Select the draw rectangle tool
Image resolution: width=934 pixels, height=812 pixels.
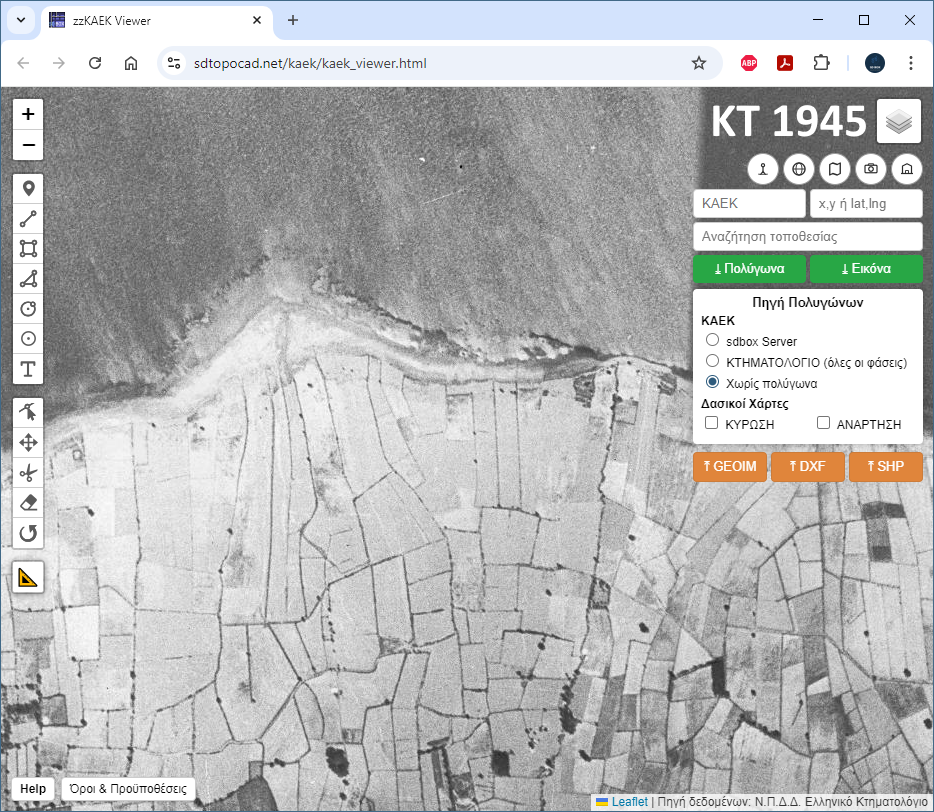coord(28,249)
